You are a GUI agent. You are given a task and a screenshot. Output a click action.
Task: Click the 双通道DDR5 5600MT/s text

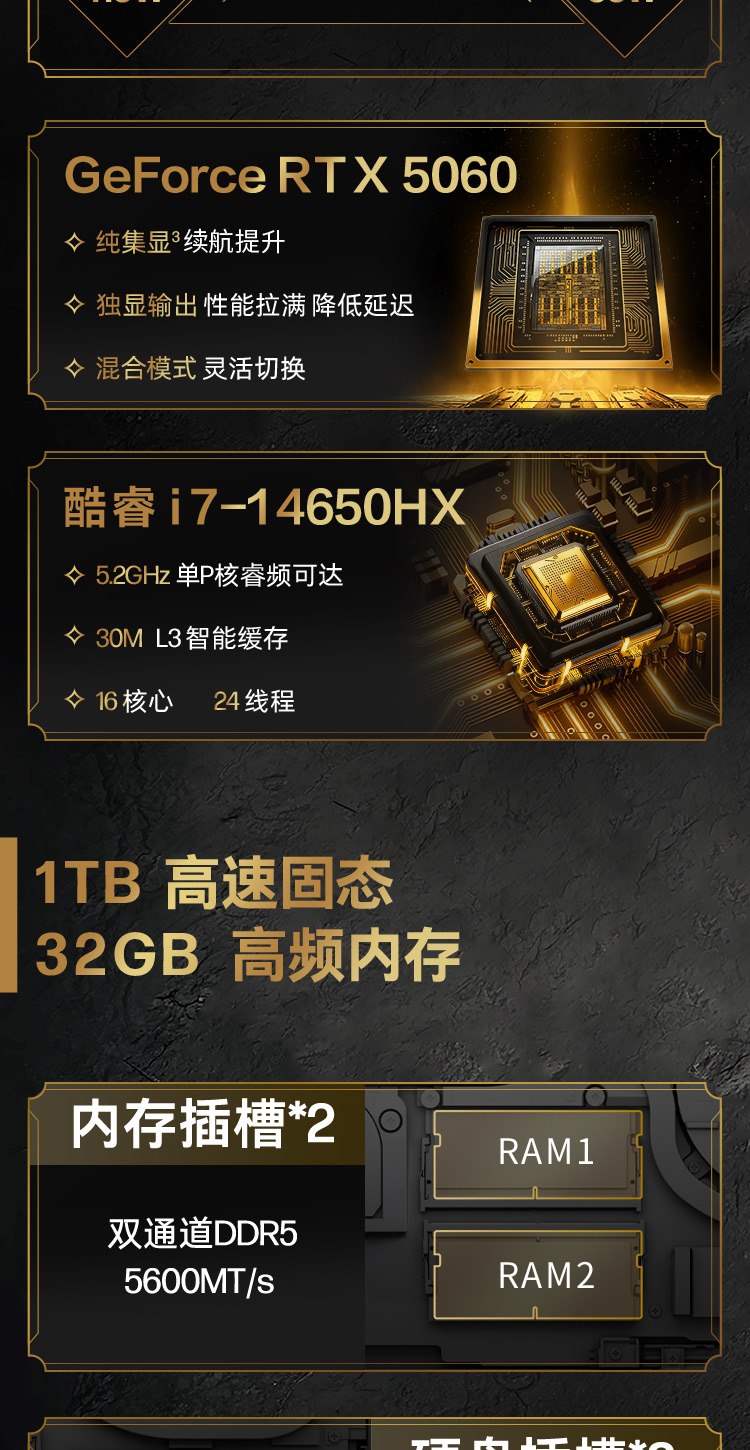click(201, 1257)
